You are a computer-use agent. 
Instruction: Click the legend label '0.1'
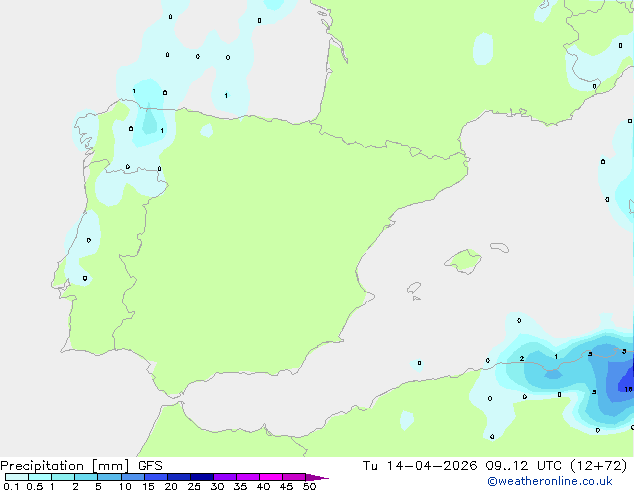11,486
